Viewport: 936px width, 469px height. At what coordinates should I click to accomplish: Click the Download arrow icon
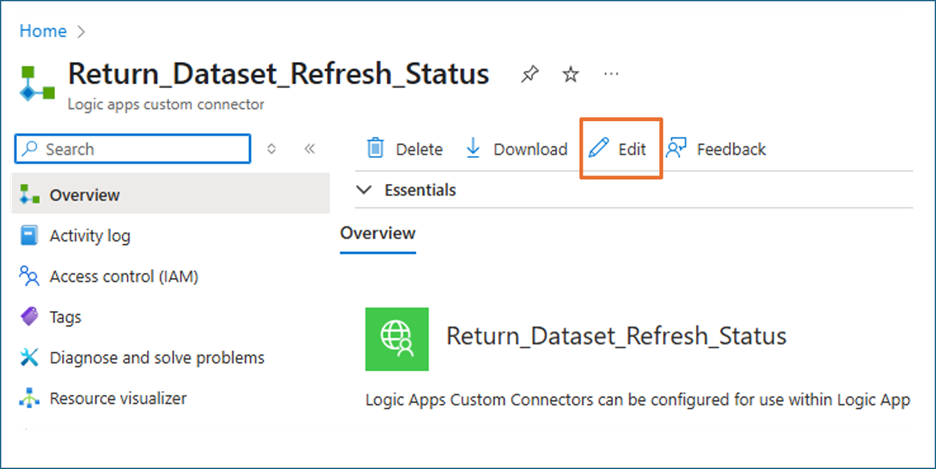pos(473,148)
